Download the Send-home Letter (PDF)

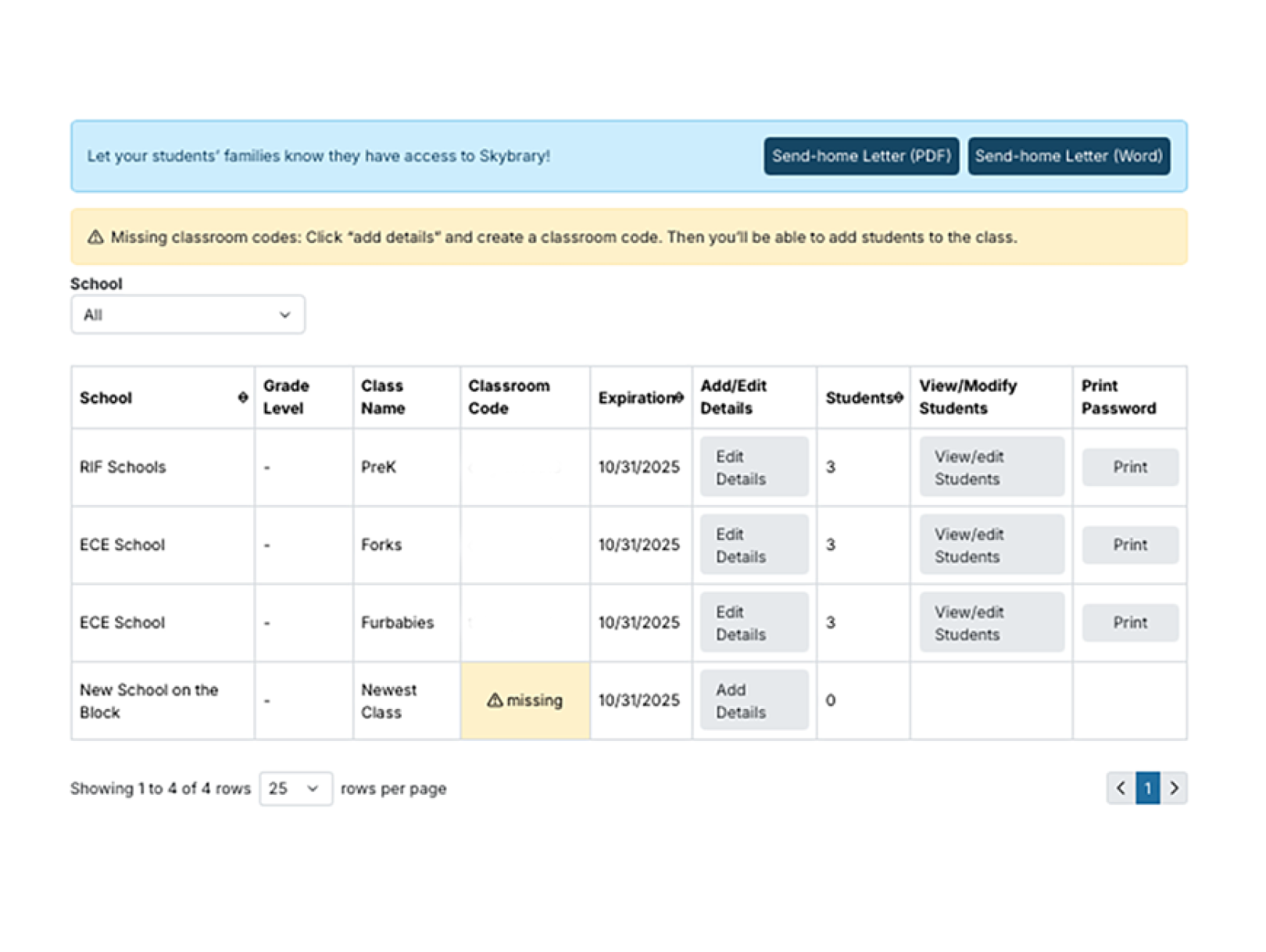pyautogui.click(x=860, y=156)
